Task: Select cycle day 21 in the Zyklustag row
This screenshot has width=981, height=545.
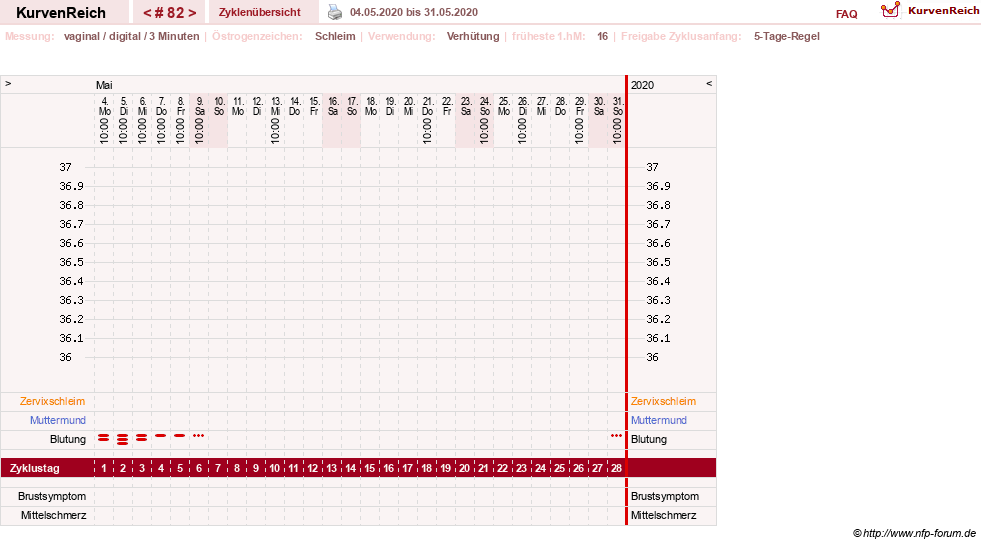Action: click(x=483, y=468)
